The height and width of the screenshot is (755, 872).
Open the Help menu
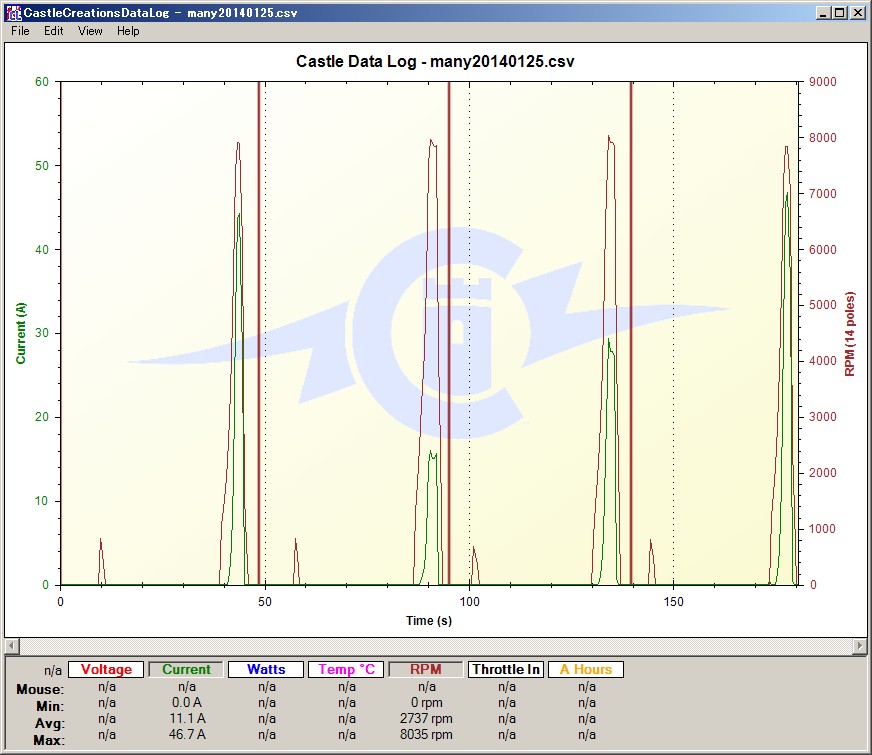[128, 31]
